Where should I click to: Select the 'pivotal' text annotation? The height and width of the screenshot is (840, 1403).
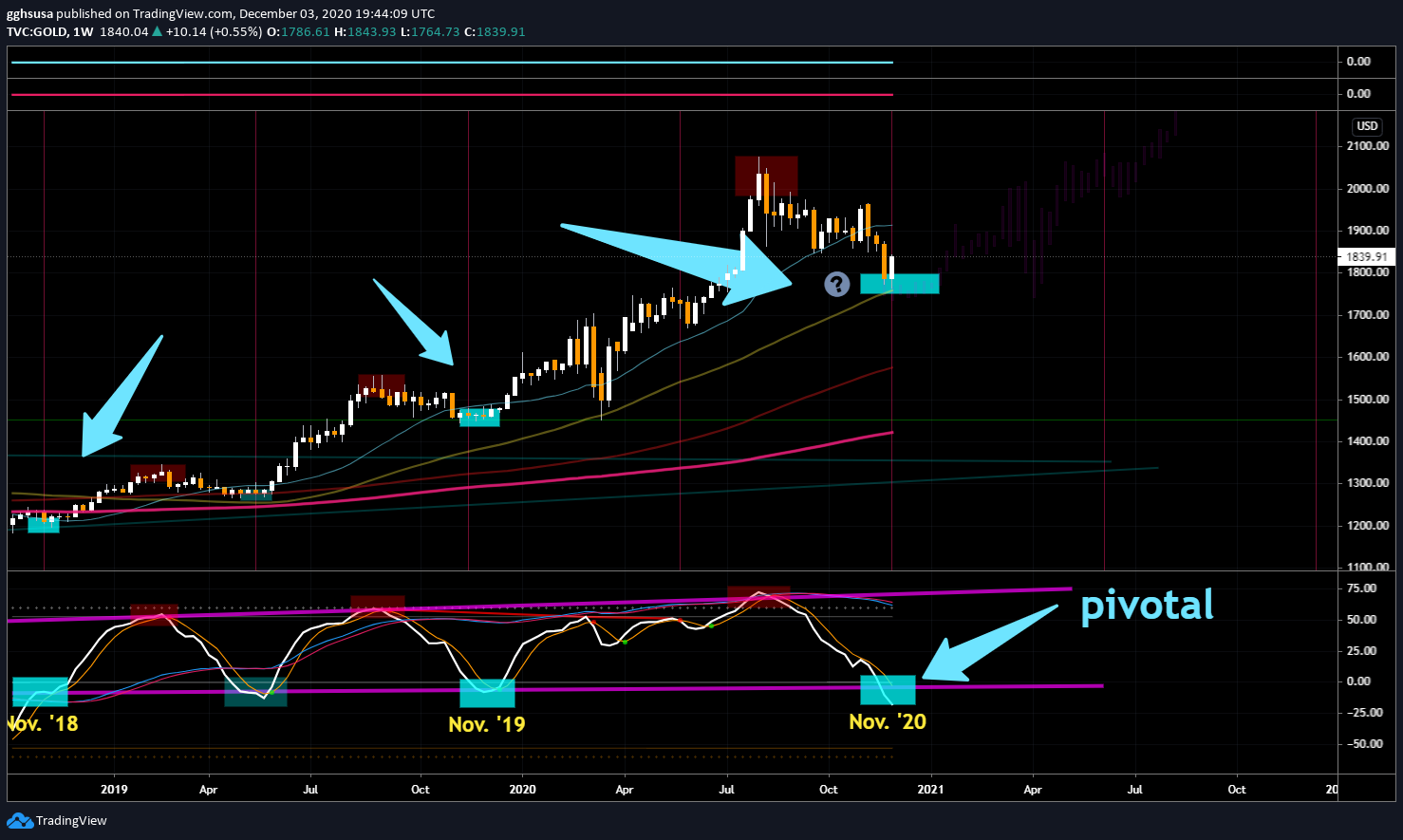click(1147, 606)
